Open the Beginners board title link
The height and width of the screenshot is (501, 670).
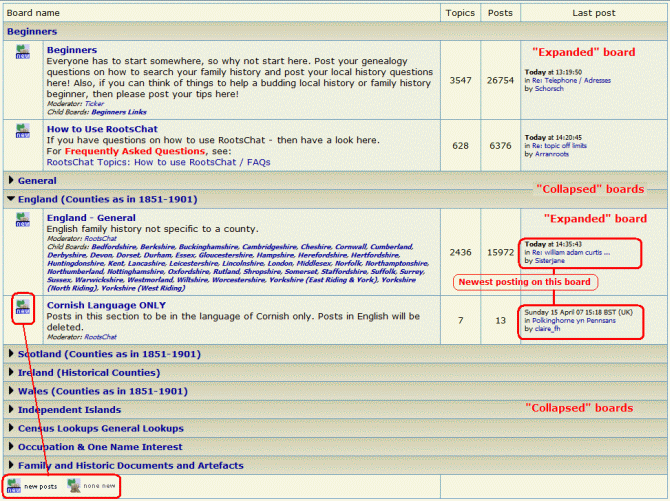coord(71,50)
